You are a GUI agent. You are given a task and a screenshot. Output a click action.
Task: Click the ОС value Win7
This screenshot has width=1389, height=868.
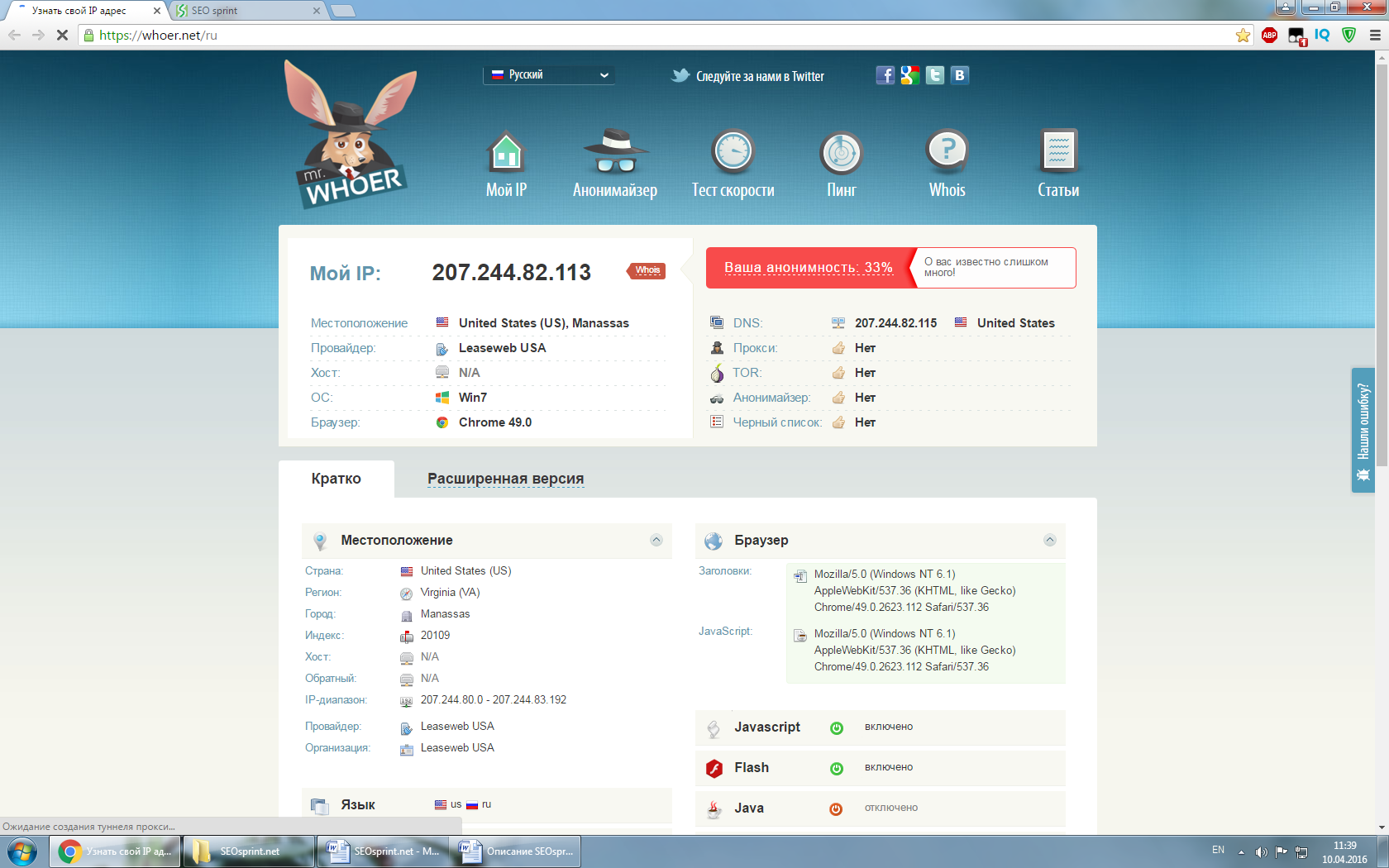pos(473,398)
